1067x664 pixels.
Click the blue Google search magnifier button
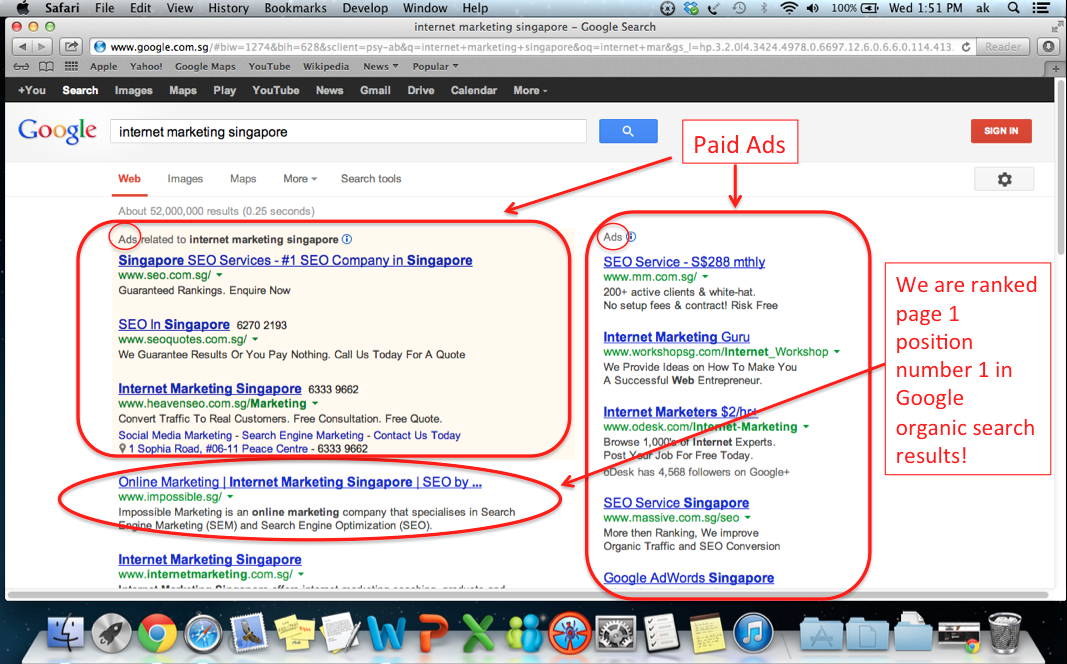pos(628,131)
